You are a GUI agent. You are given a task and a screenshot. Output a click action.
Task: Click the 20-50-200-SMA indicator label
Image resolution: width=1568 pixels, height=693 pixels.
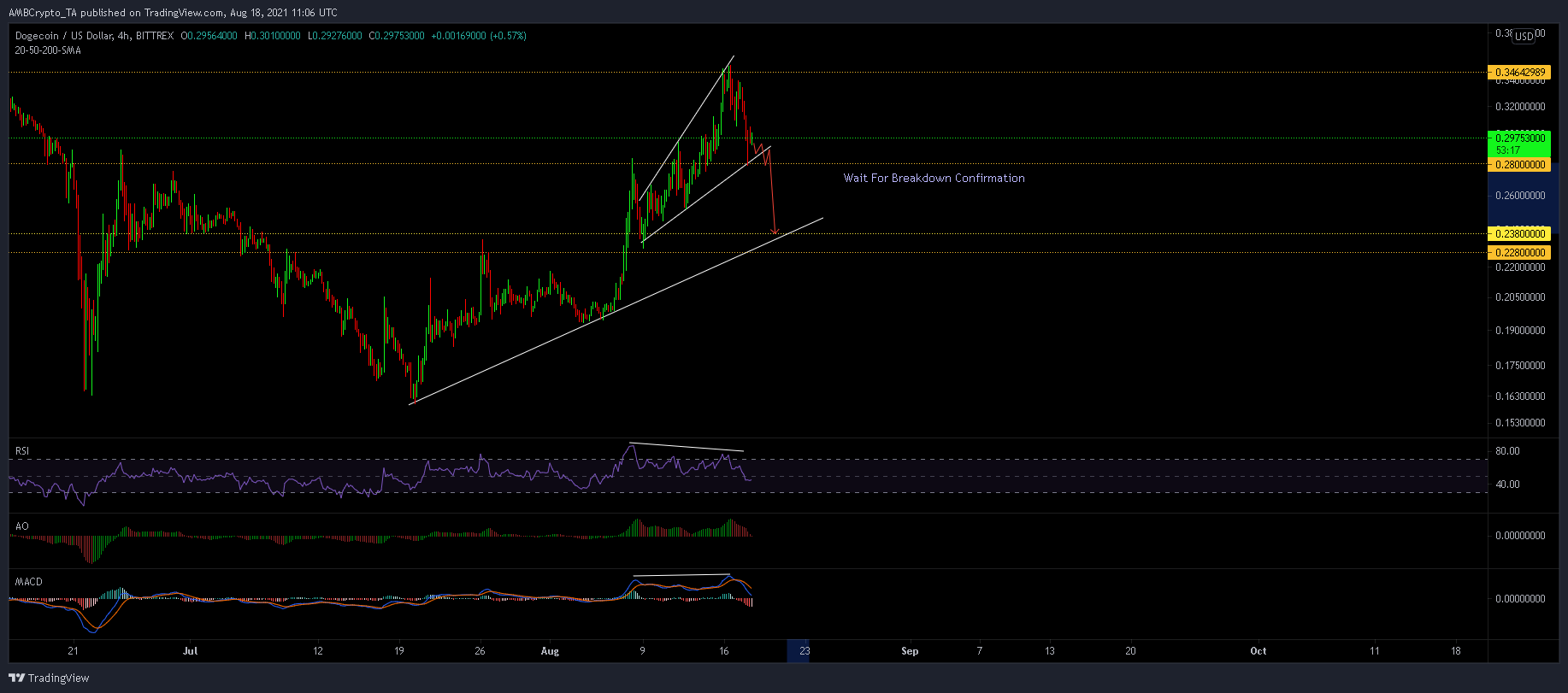(48, 50)
